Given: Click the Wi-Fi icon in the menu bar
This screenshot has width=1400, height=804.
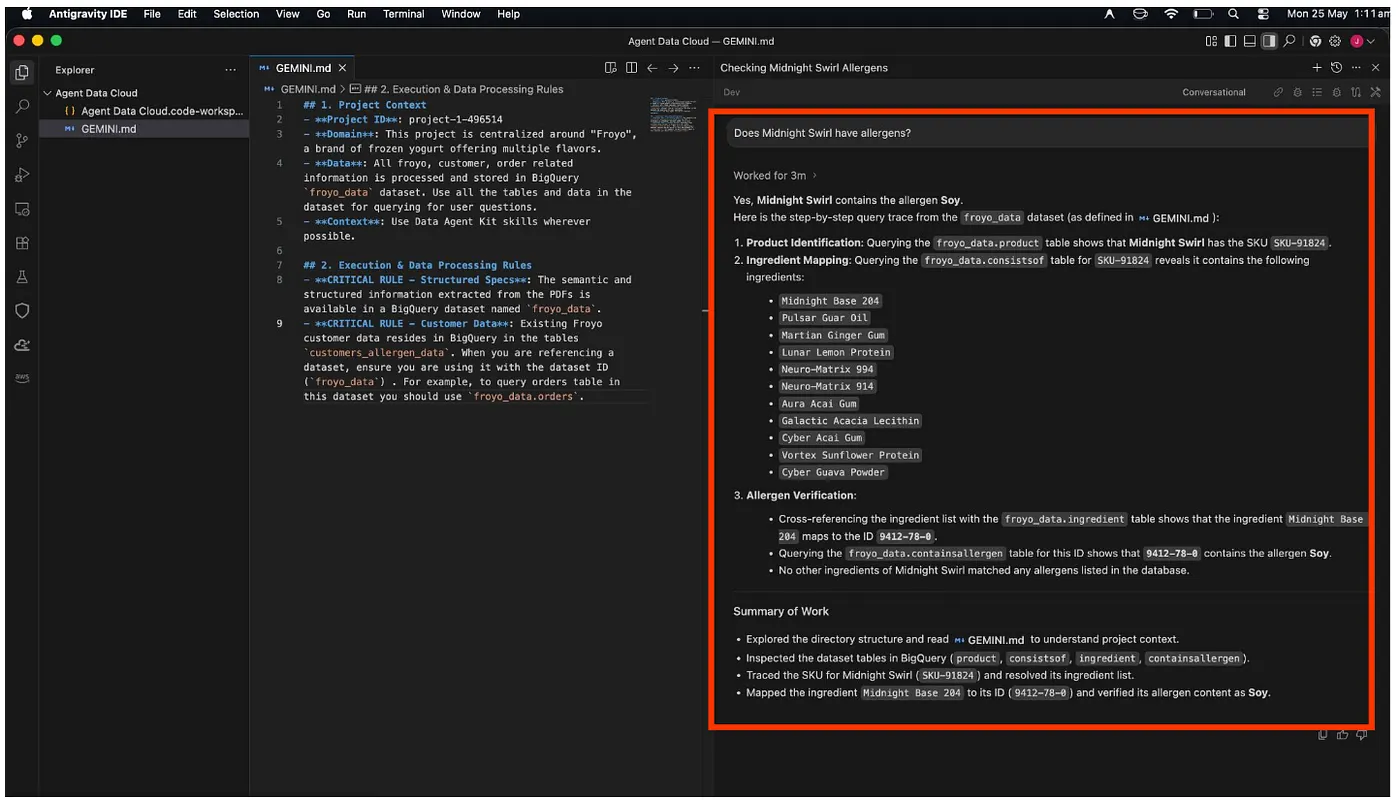Looking at the screenshot, I should point(1171,14).
